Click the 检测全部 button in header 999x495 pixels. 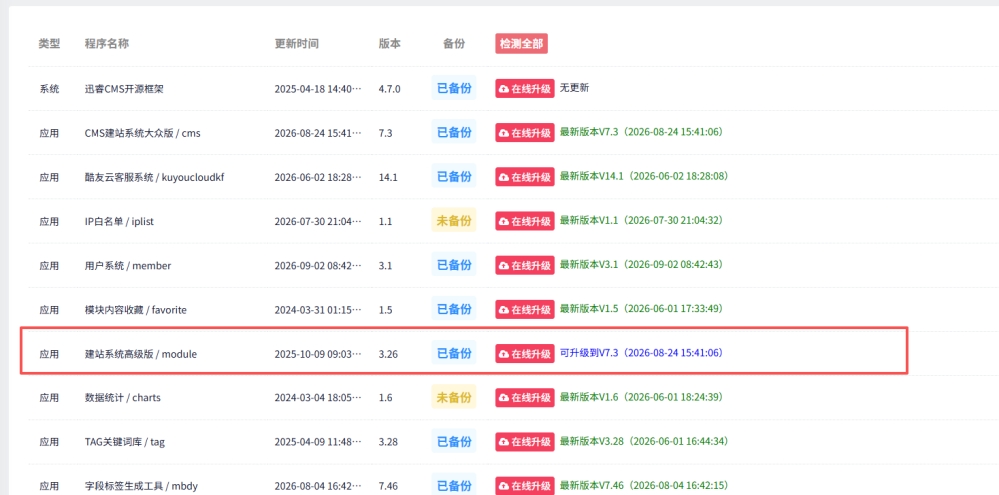coord(521,44)
